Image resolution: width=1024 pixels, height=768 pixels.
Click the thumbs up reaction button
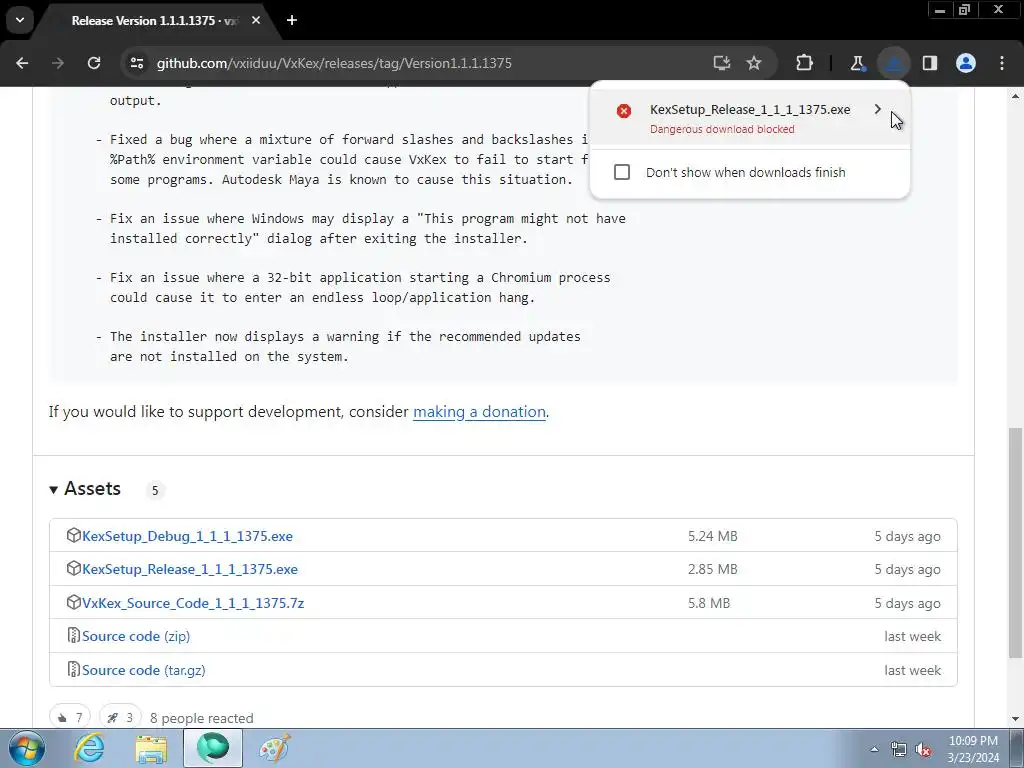70,718
